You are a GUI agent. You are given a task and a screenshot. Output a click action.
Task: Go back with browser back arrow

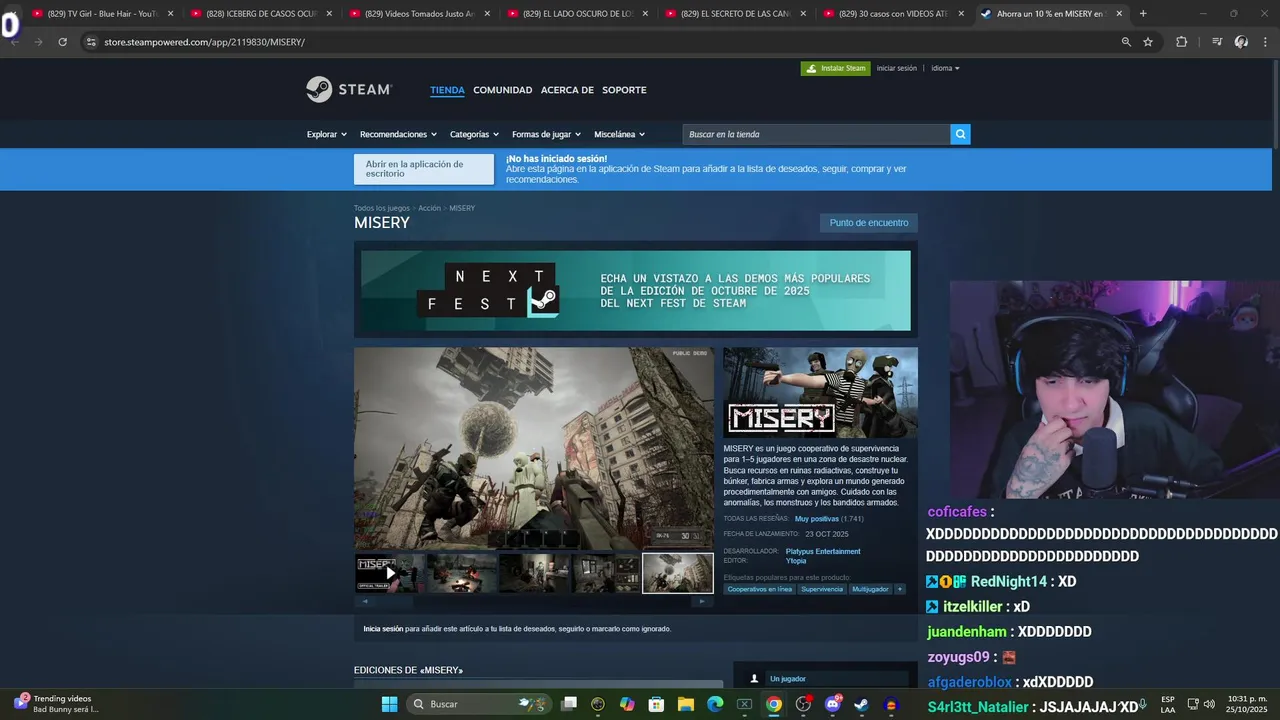[x=14, y=42]
